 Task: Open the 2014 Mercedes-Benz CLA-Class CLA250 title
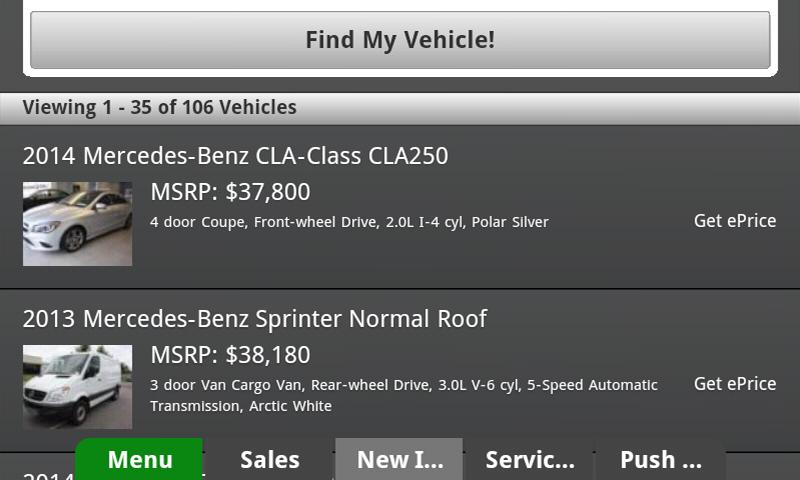pyautogui.click(x=235, y=156)
